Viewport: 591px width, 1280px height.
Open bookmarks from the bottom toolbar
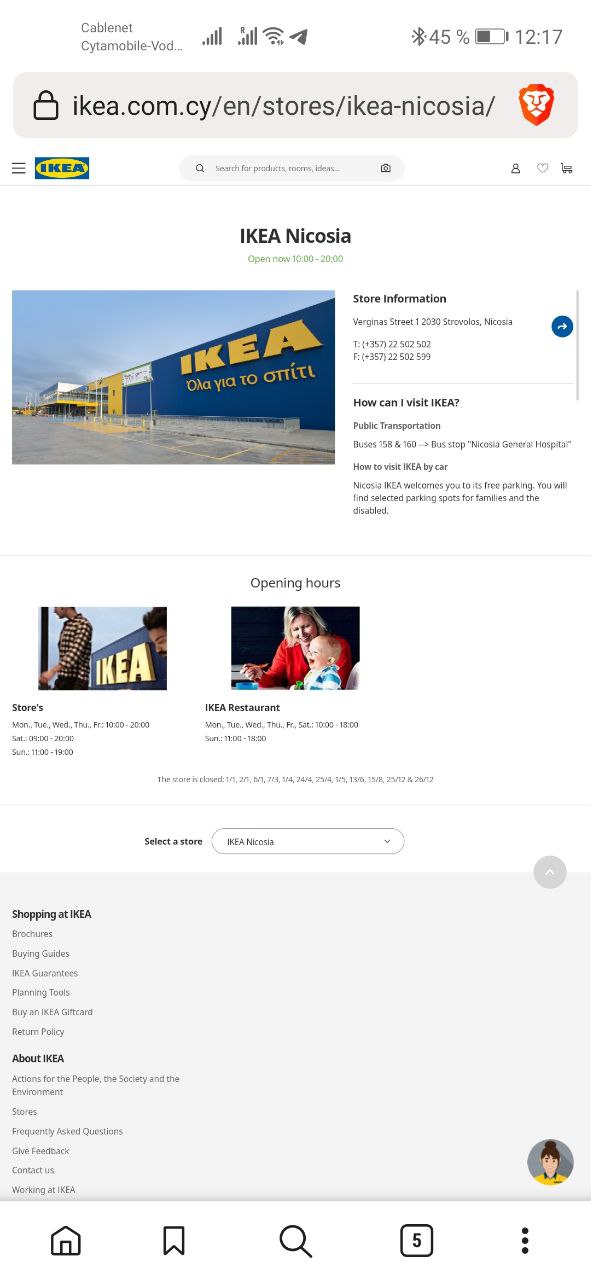[174, 1241]
